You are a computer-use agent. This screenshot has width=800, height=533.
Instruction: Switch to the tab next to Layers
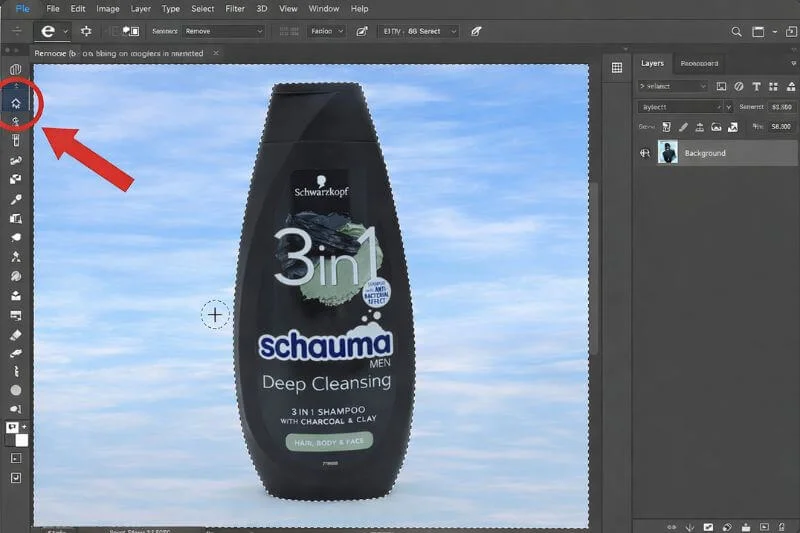pyautogui.click(x=699, y=63)
